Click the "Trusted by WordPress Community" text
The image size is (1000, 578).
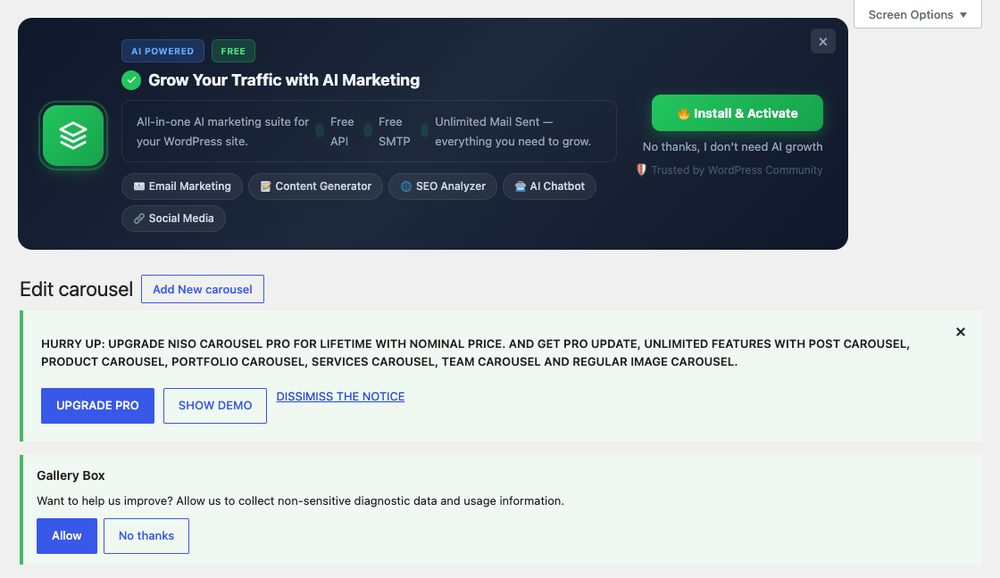coord(737,170)
